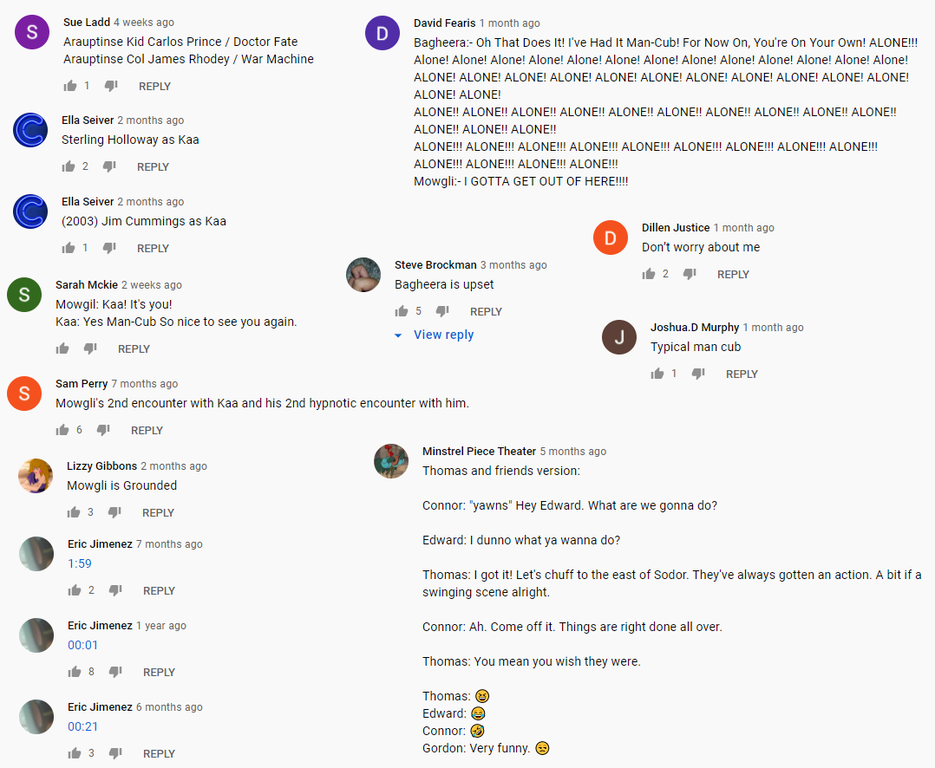Dislike Dillen Justice's comment

(x=690, y=274)
